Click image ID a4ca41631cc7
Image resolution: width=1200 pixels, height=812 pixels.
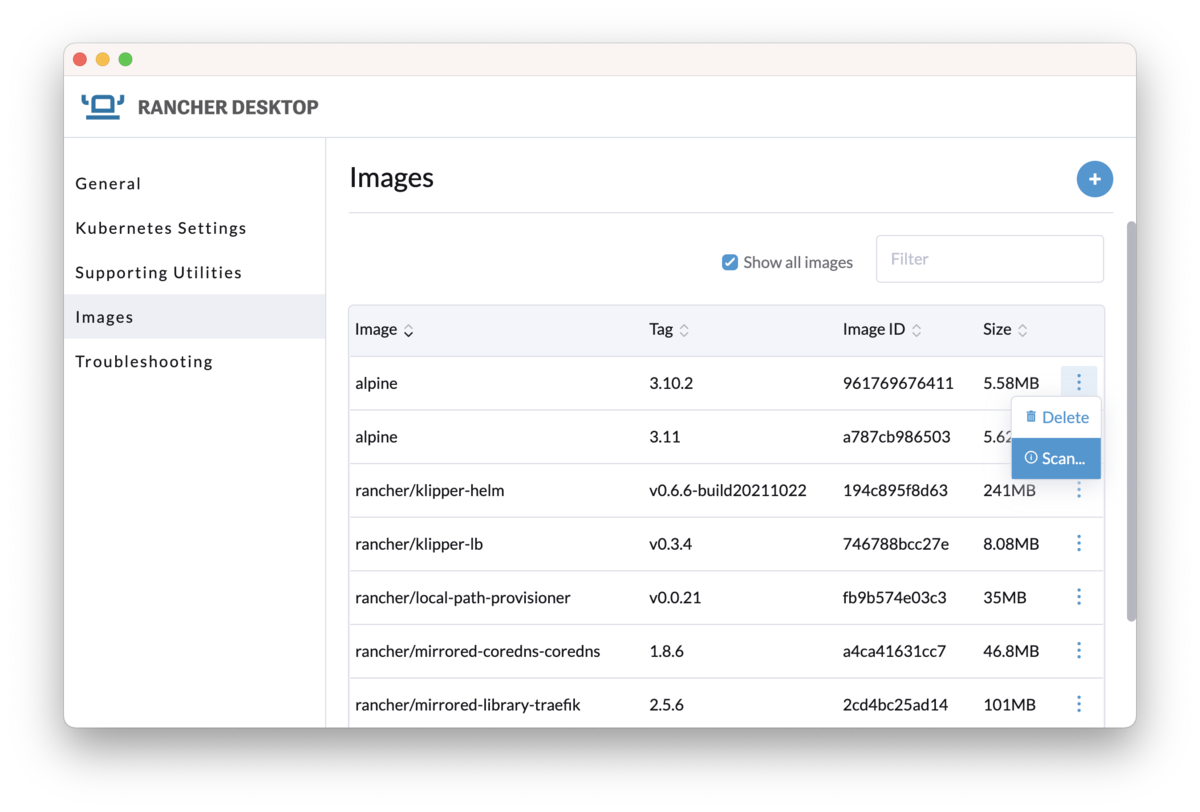pos(895,651)
